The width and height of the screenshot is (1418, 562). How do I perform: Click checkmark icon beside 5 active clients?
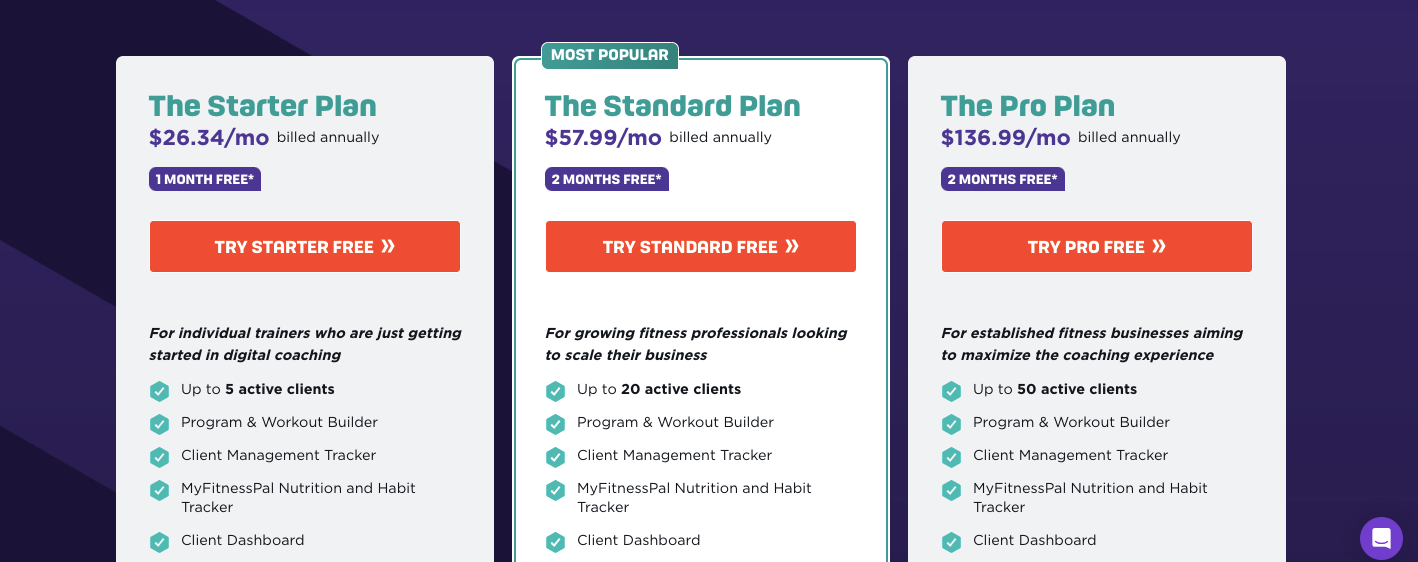(x=159, y=391)
